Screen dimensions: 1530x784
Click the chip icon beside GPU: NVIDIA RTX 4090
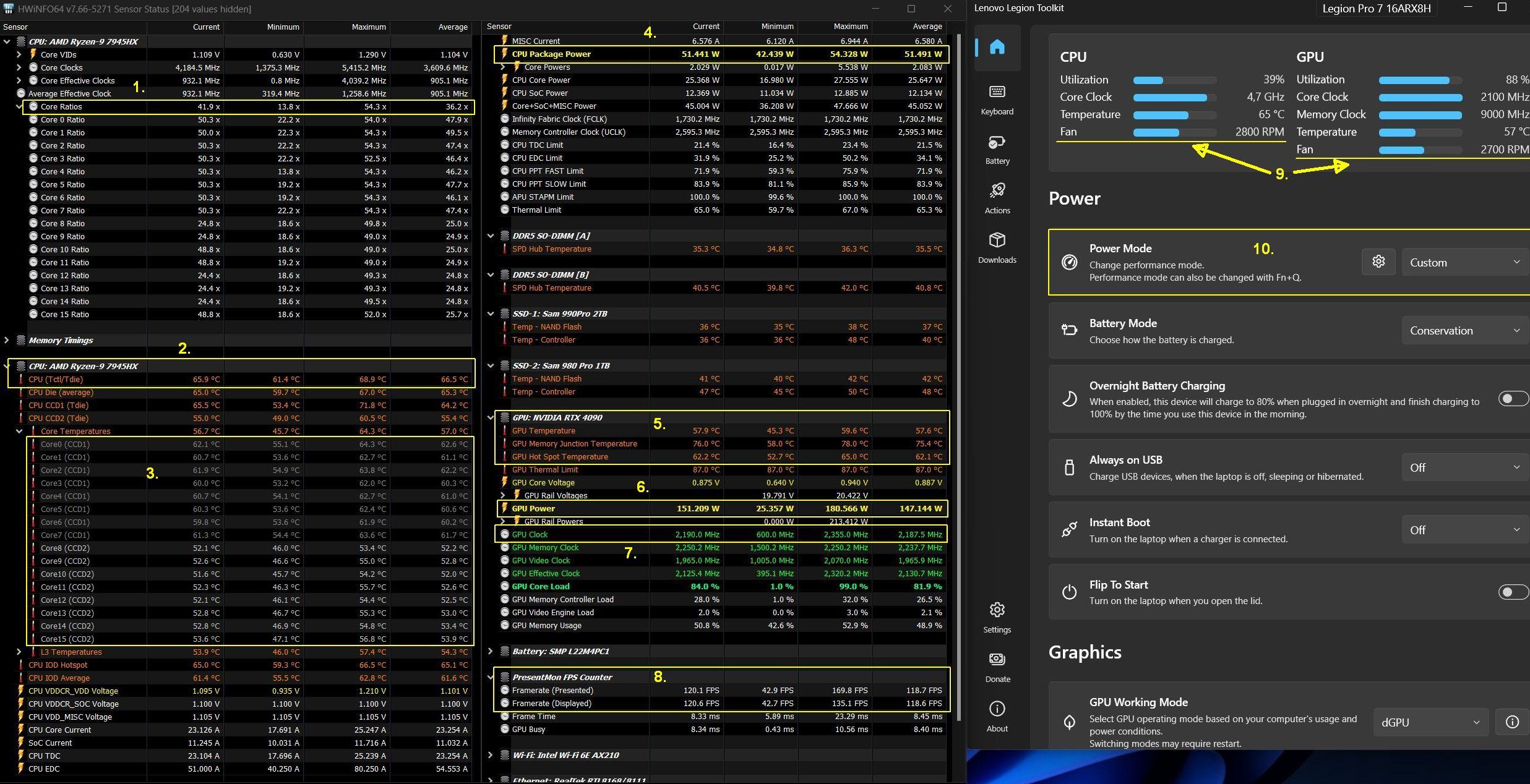(x=504, y=417)
